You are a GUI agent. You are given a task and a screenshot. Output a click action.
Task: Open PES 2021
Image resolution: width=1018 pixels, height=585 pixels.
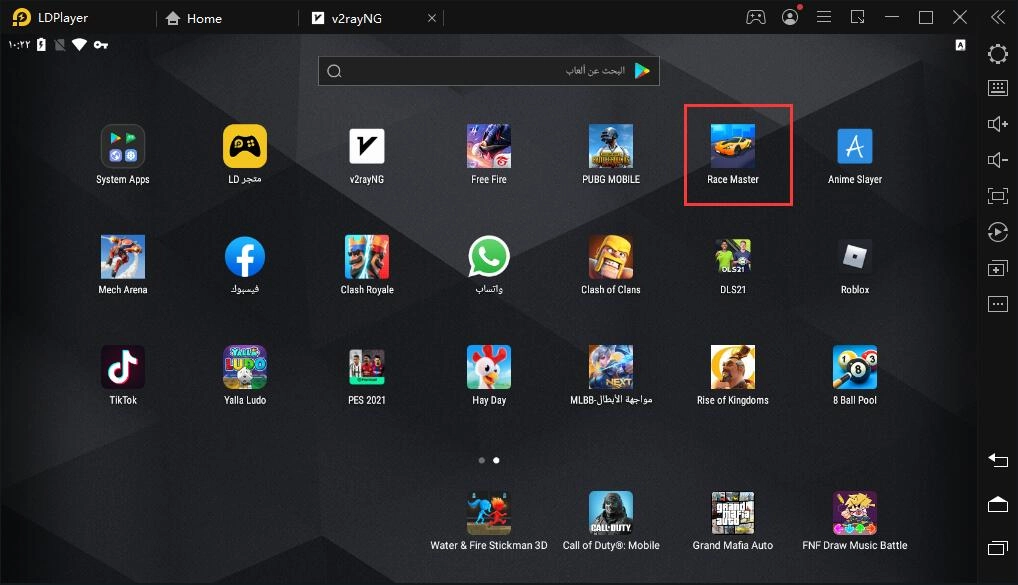tap(367, 367)
